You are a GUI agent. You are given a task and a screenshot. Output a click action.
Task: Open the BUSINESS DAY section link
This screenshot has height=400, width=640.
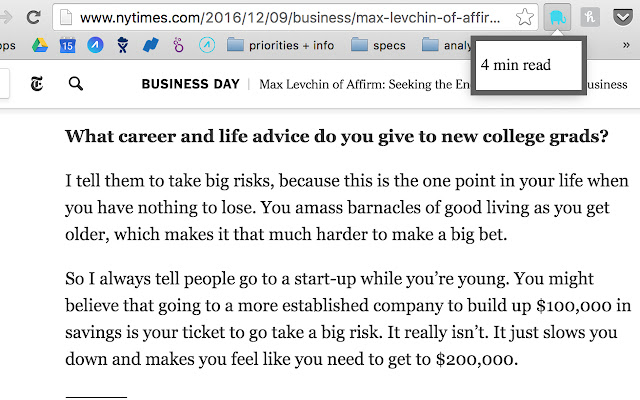(191, 84)
